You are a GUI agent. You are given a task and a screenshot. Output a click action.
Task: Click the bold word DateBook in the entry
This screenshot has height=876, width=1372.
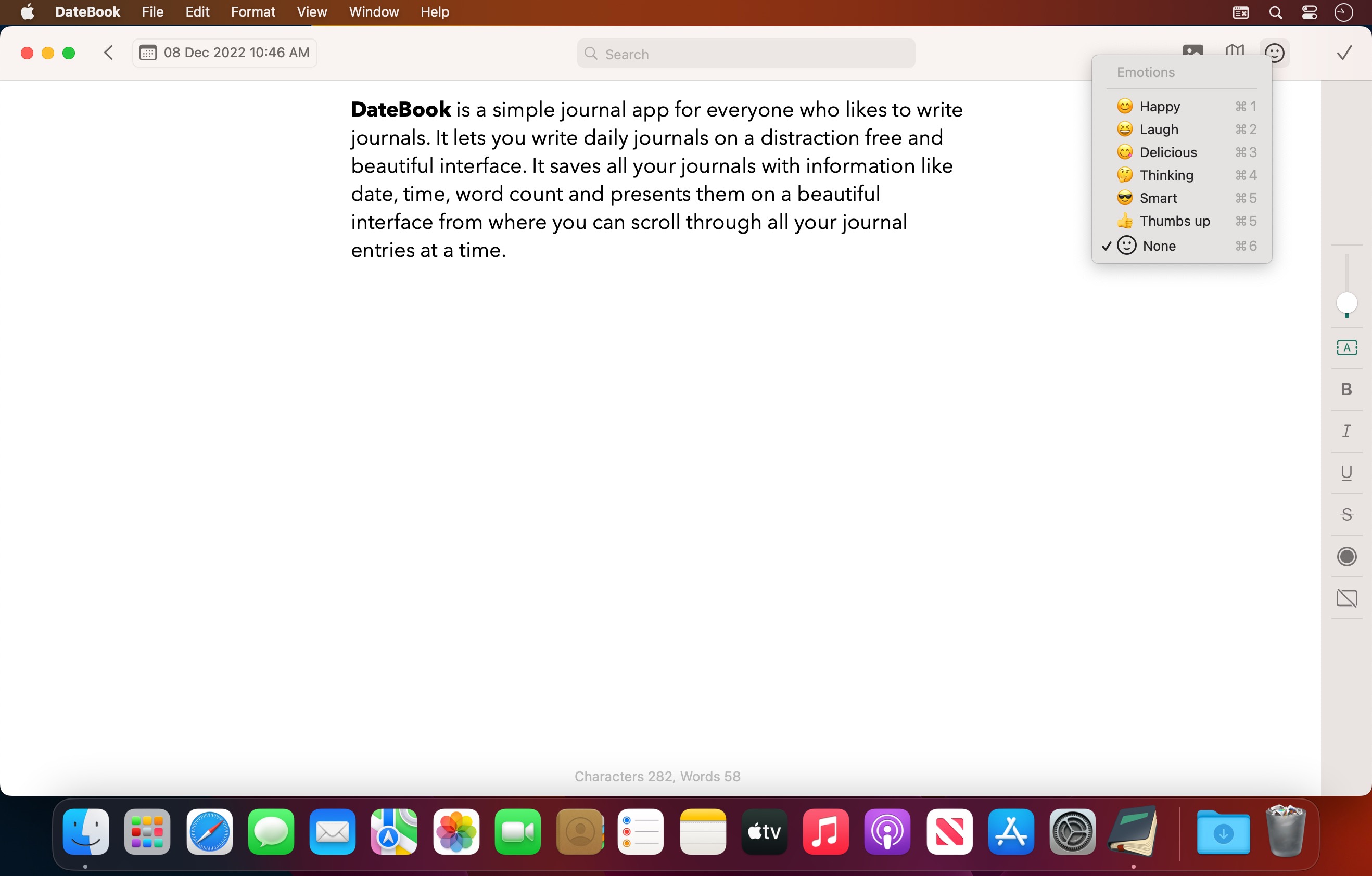401,109
